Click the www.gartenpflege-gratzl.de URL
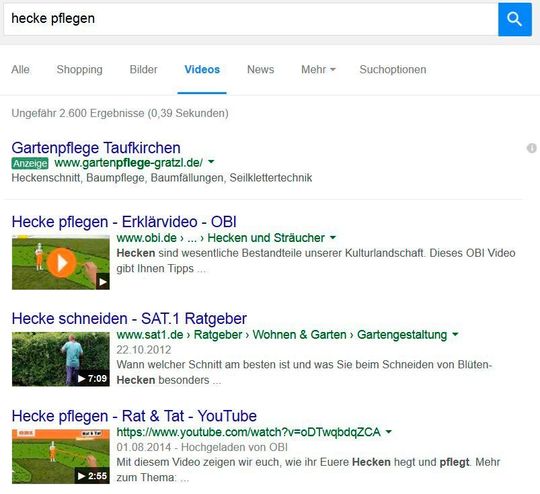Screen dimensions: 540x494 (x=128, y=163)
